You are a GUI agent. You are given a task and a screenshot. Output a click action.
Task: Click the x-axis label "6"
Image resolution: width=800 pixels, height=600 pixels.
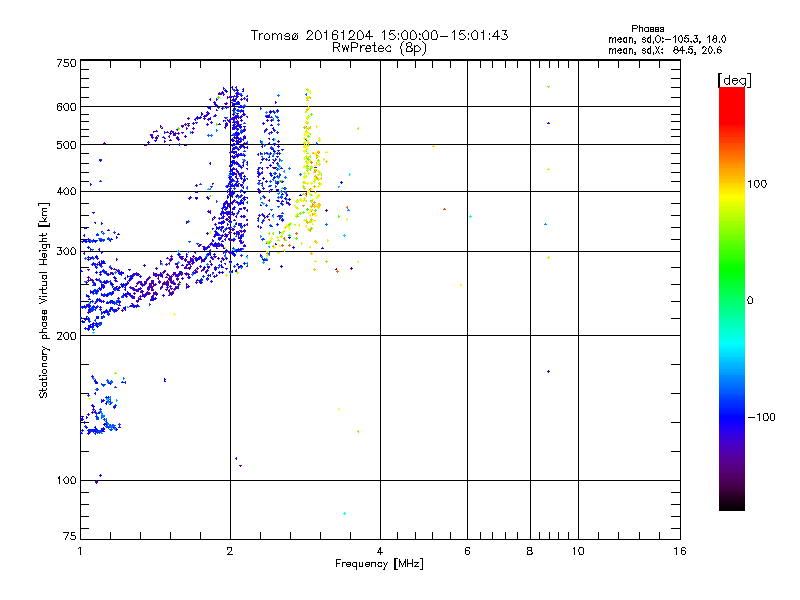(467, 551)
